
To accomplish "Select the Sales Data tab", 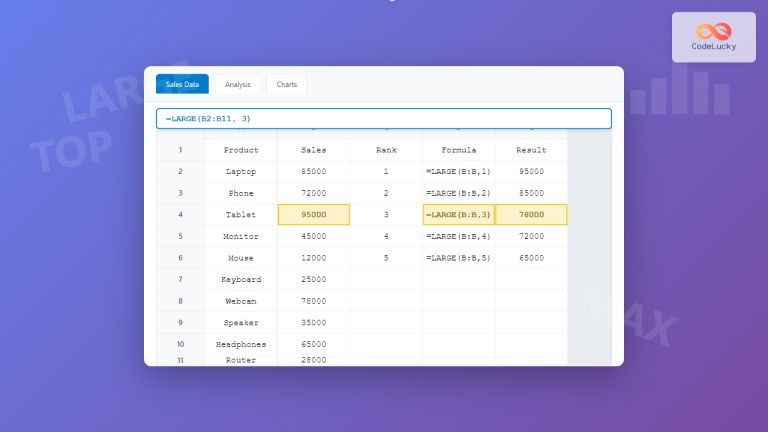I will [182, 85].
